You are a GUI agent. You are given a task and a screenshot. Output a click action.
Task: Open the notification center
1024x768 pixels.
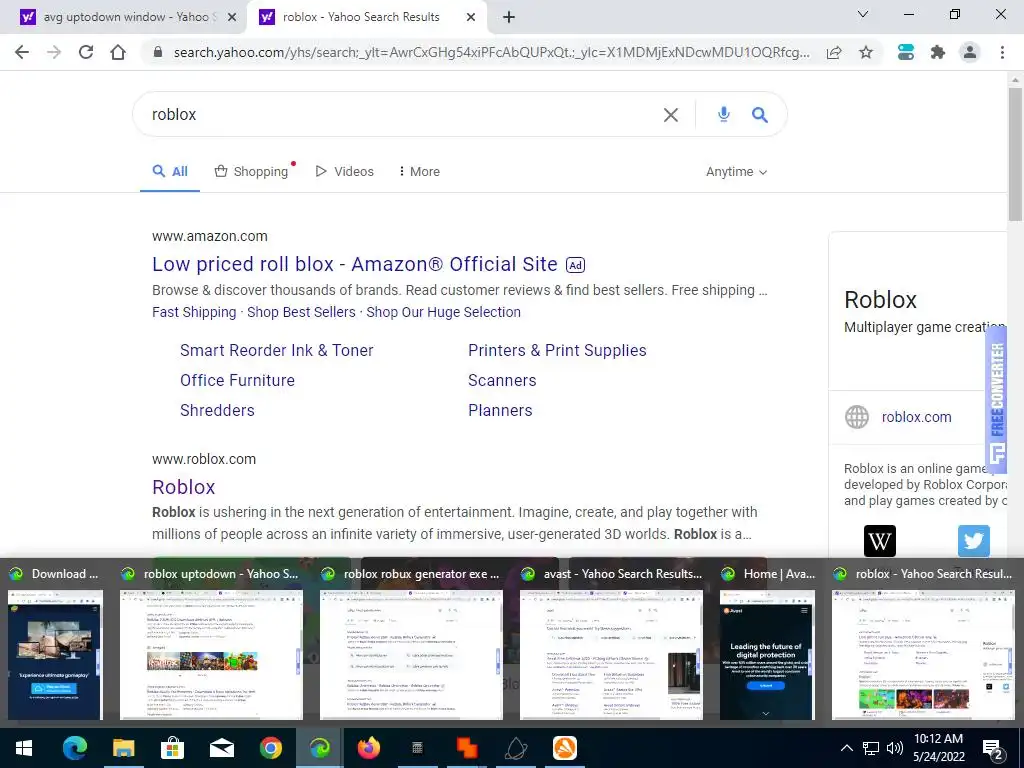pos(993,749)
